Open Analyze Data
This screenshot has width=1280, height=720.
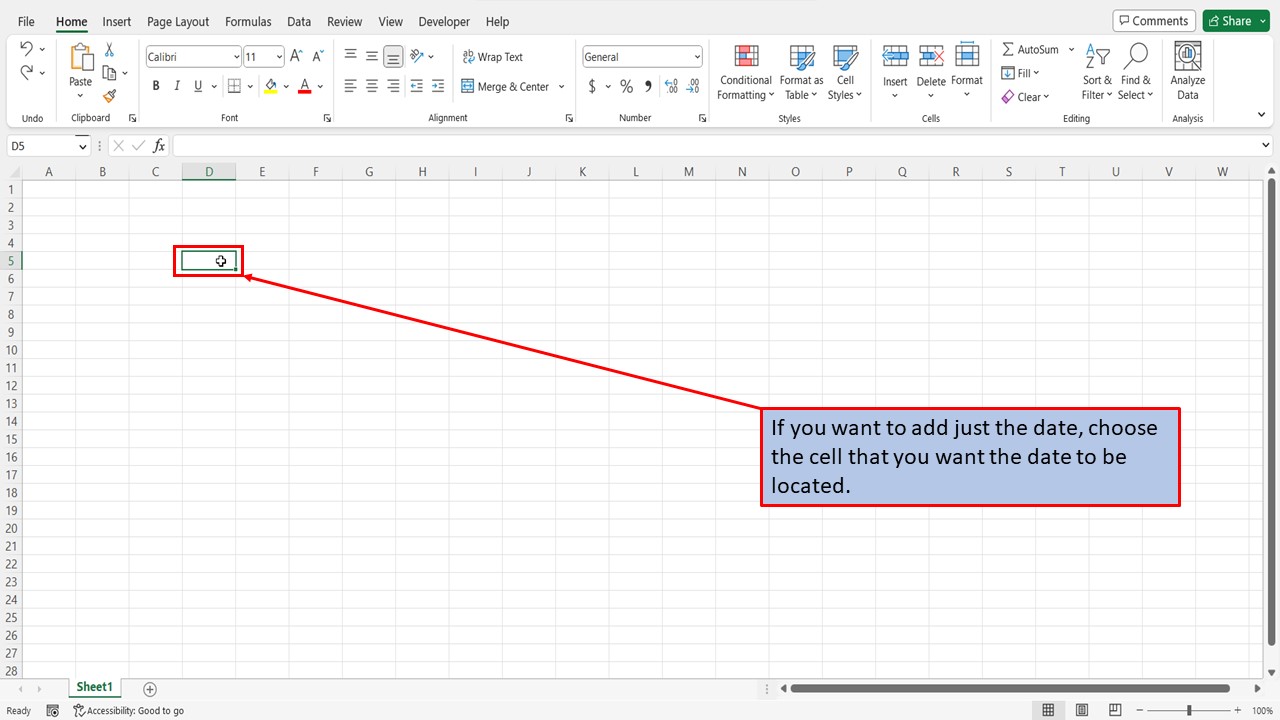(1187, 68)
